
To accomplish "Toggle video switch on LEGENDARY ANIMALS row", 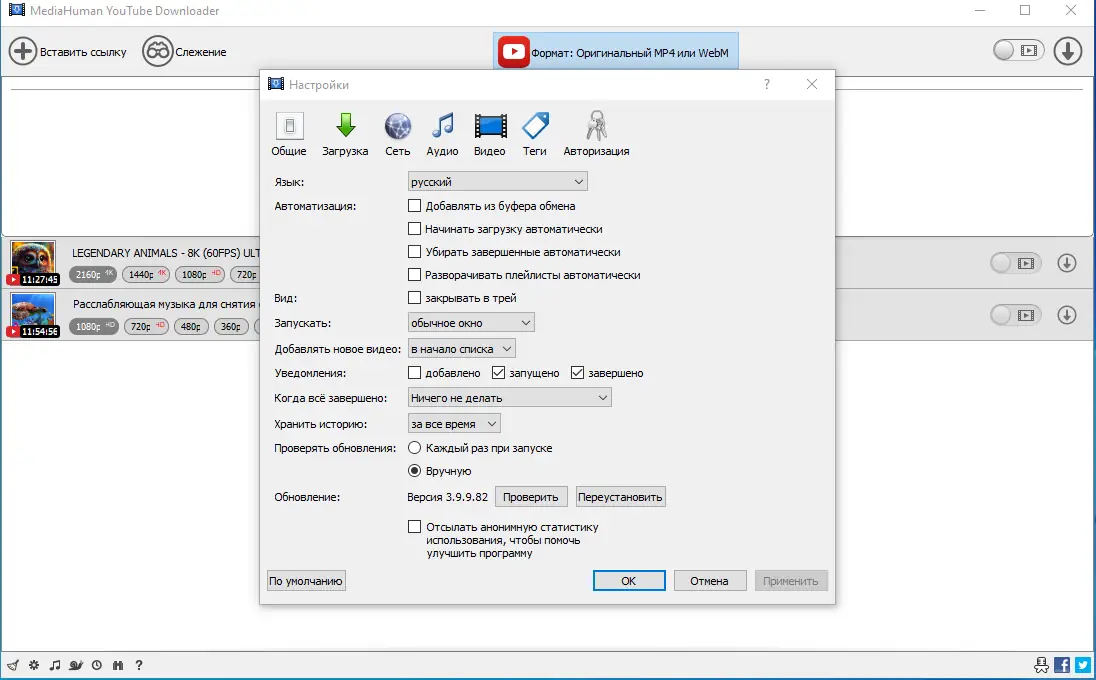I will coord(1016,263).
